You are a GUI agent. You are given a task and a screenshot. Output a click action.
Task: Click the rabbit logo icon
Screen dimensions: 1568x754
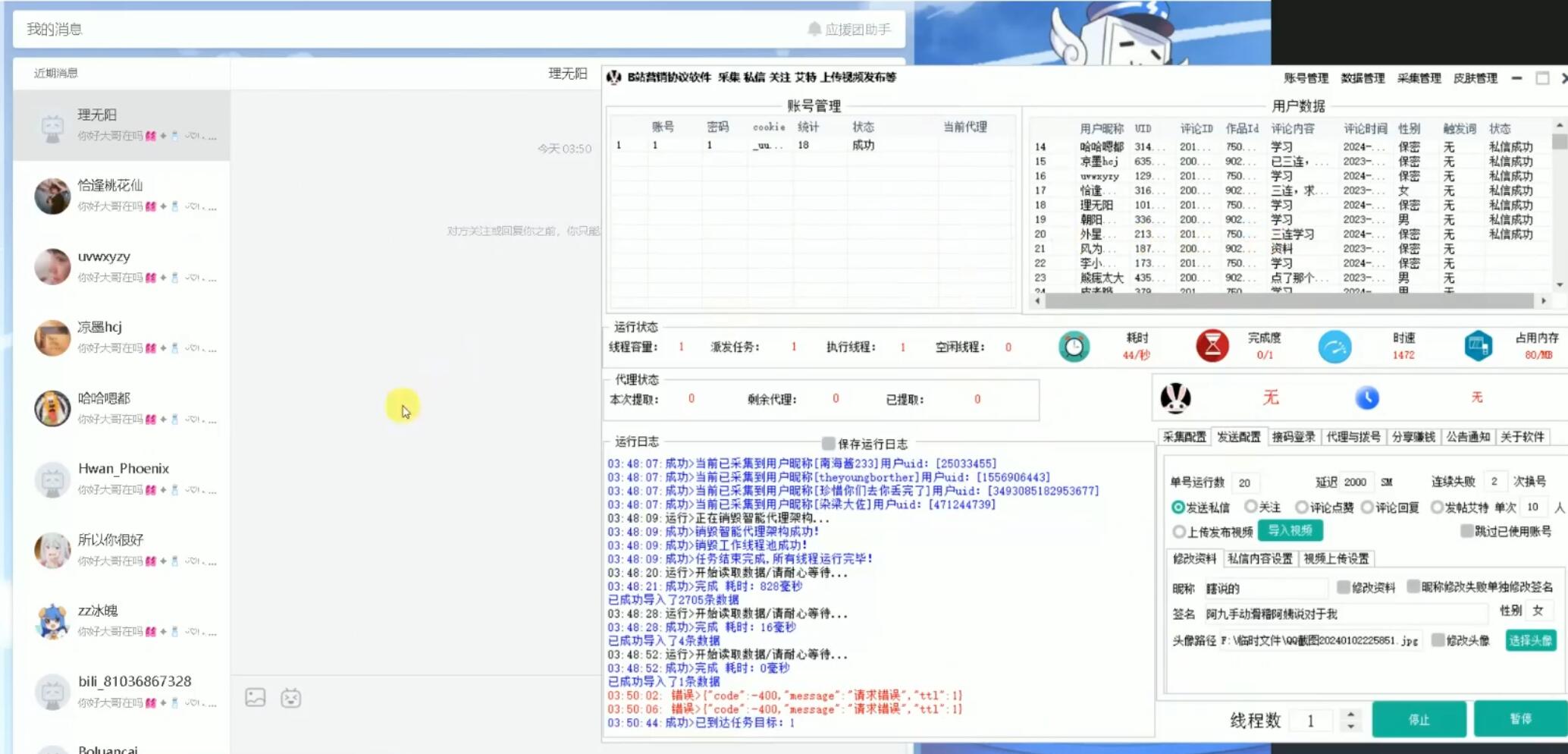point(1175,397)
